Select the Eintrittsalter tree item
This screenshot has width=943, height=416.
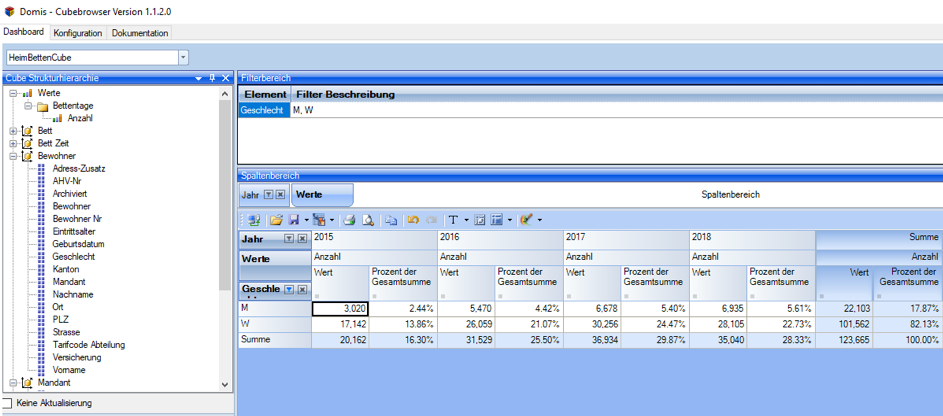coord(74,231)
